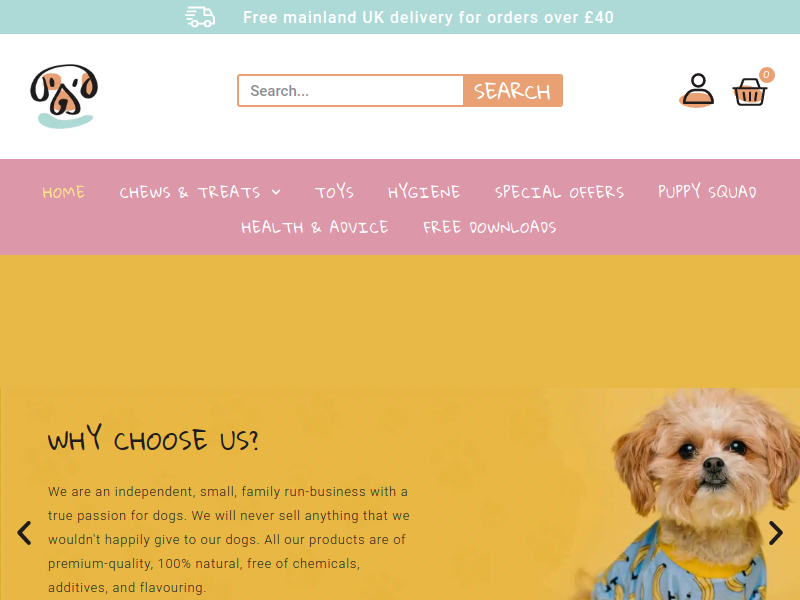Go to the Hygiene page
This screenshot has height=600, width=800.
[x=424, y=192]
